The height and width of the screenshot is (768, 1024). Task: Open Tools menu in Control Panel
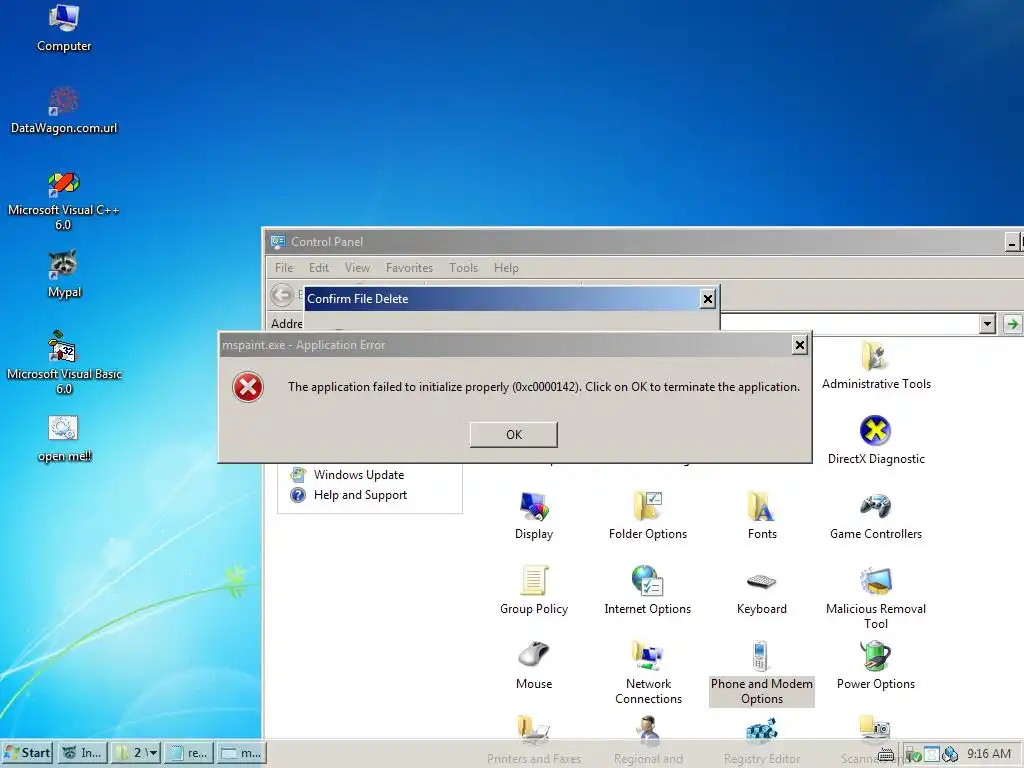(463, 268)
